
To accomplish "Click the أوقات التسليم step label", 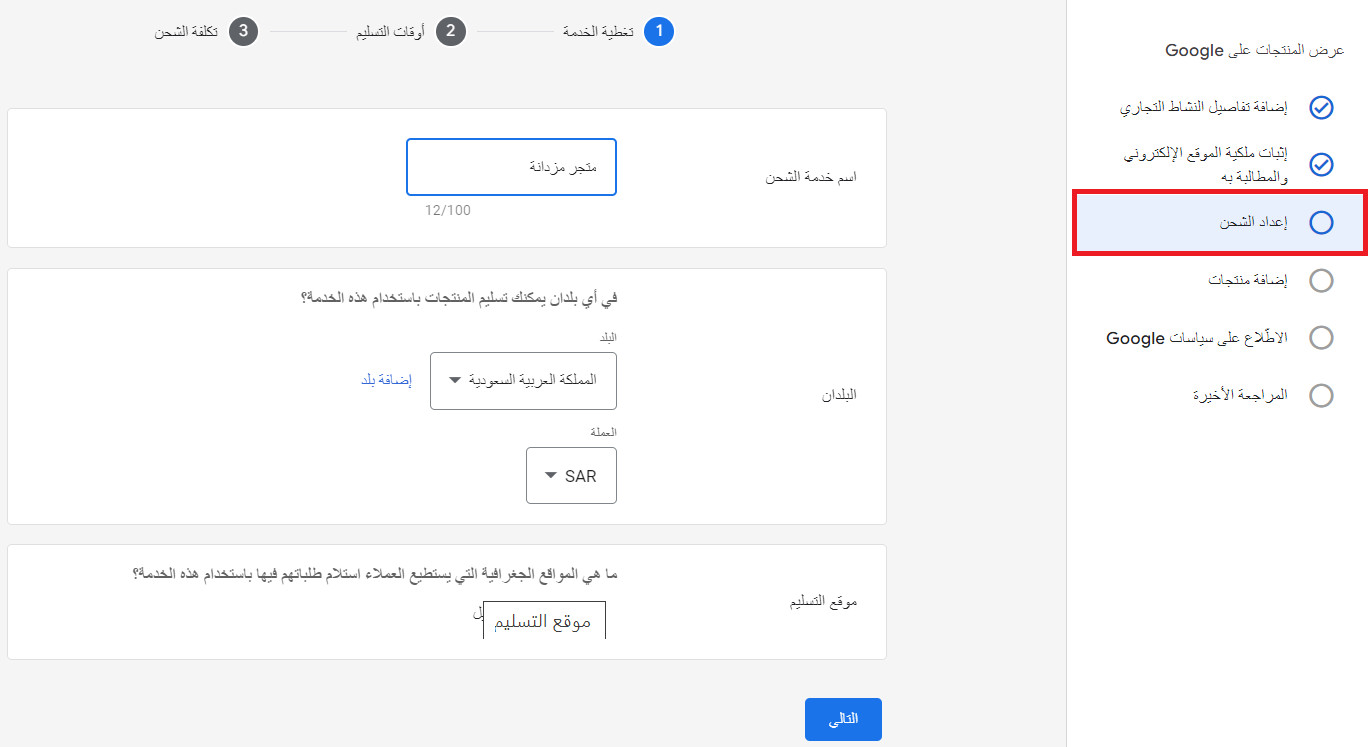I will [x=391, y=32].
